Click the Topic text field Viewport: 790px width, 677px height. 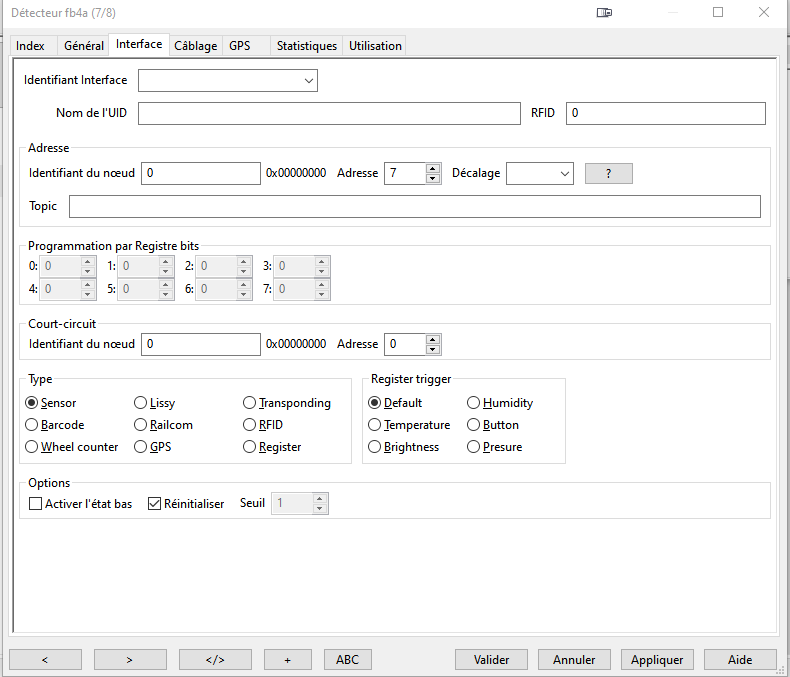click(414, 207)
